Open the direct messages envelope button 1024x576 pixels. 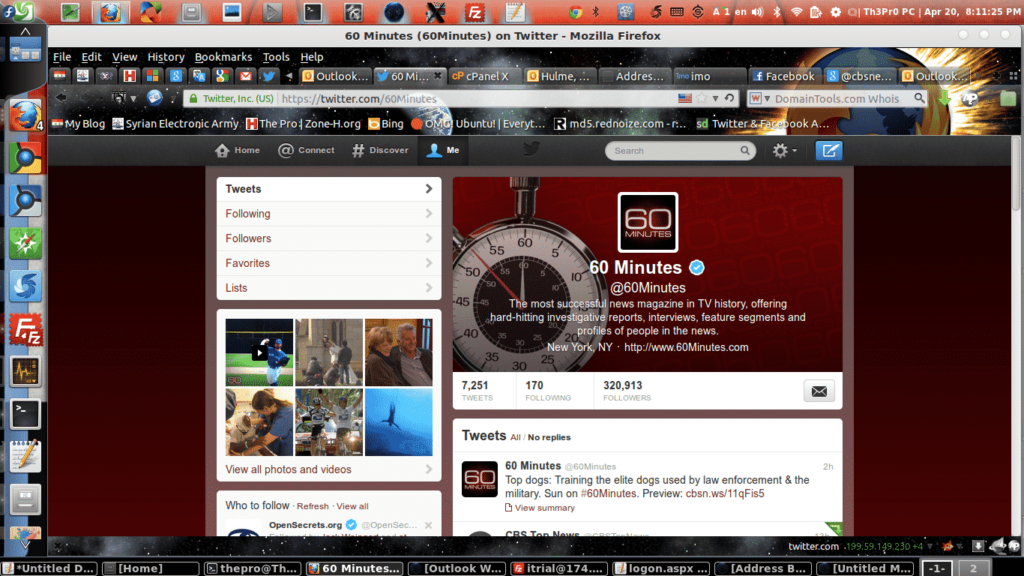(x=819, y=391)
